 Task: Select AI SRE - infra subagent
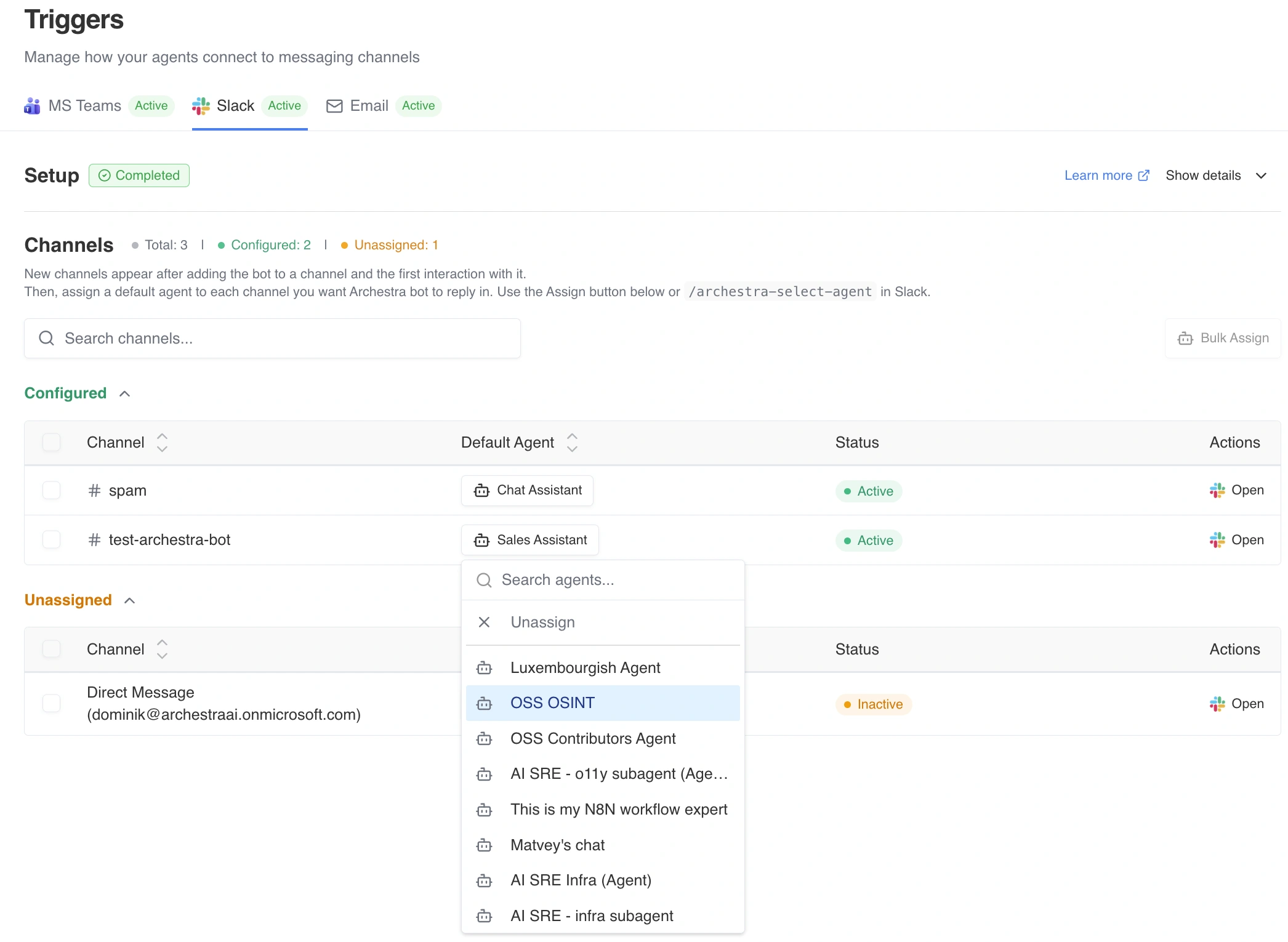(603, 916)
